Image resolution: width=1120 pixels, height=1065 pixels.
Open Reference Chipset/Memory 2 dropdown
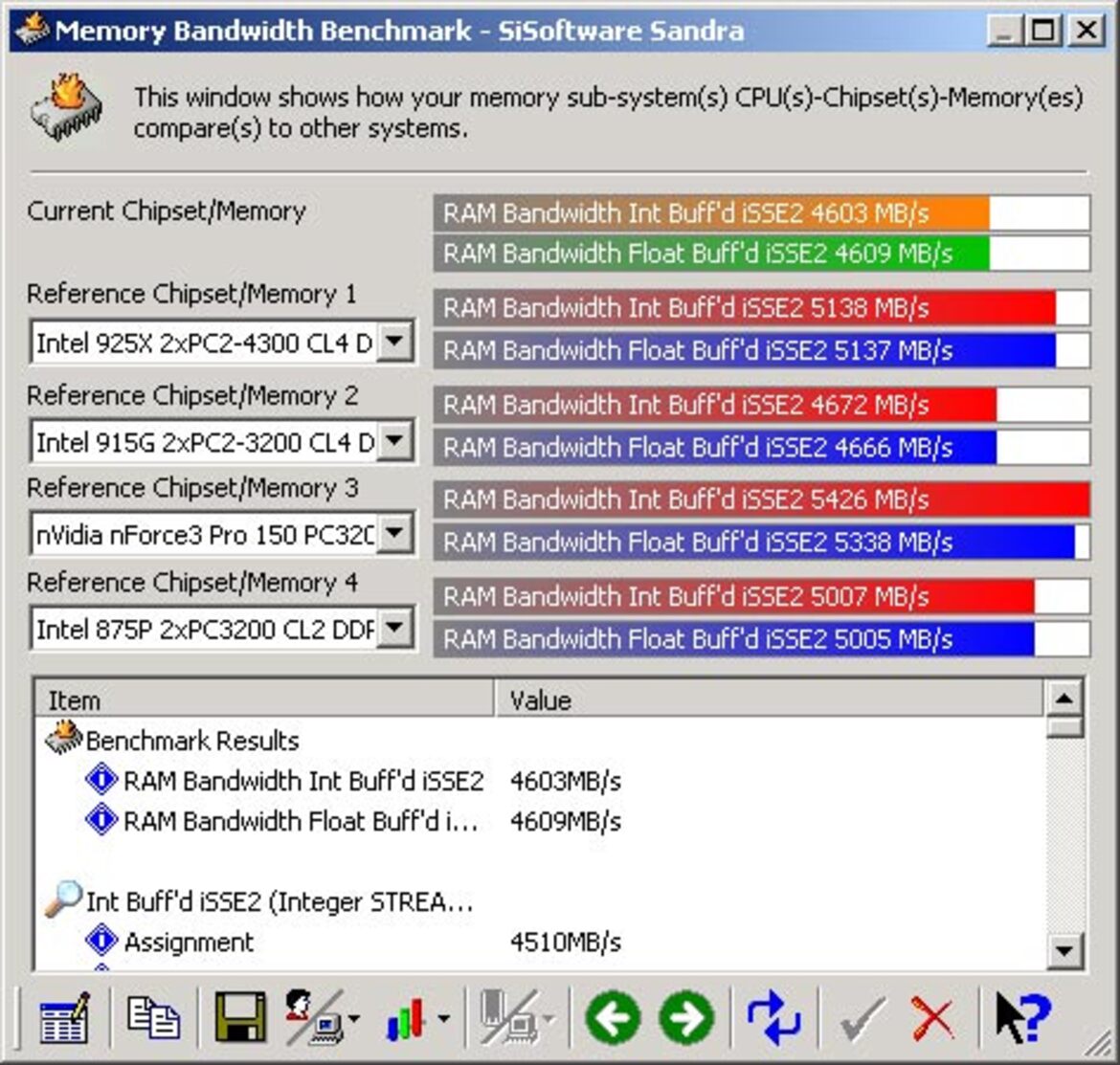[395, 441]
